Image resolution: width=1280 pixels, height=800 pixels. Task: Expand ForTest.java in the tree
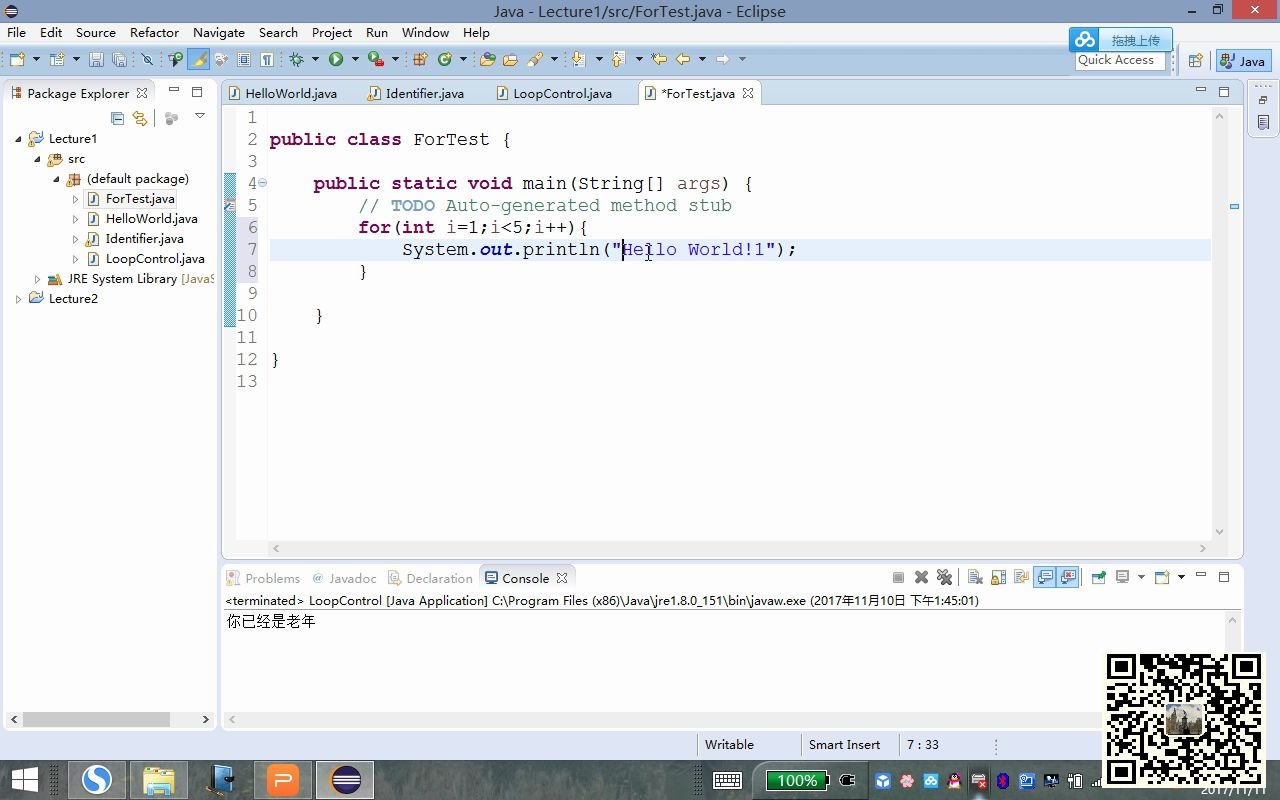pyautogui.click(x=74, y=198)
